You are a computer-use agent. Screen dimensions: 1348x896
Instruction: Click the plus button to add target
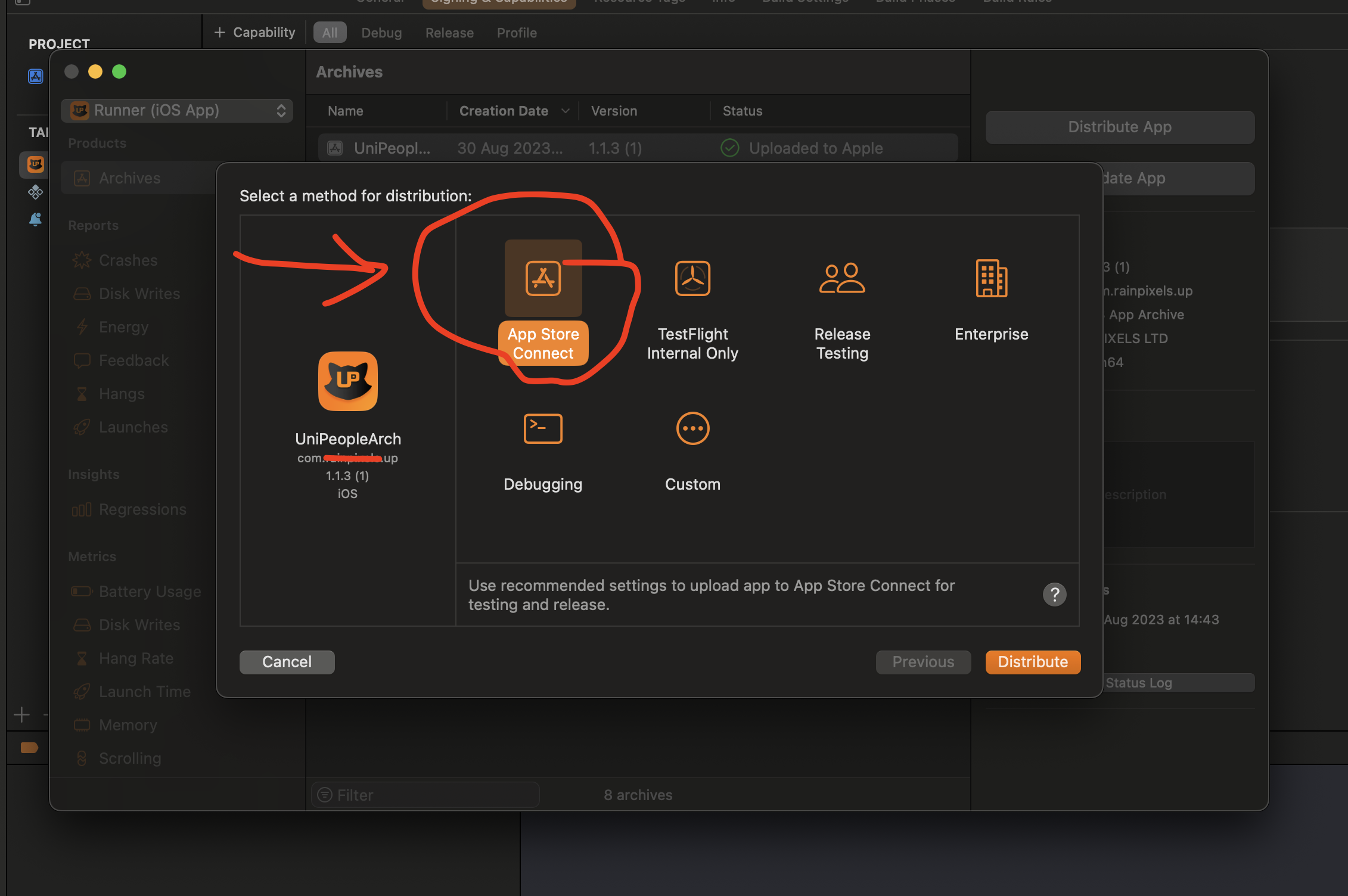click(x=21, y=714)
